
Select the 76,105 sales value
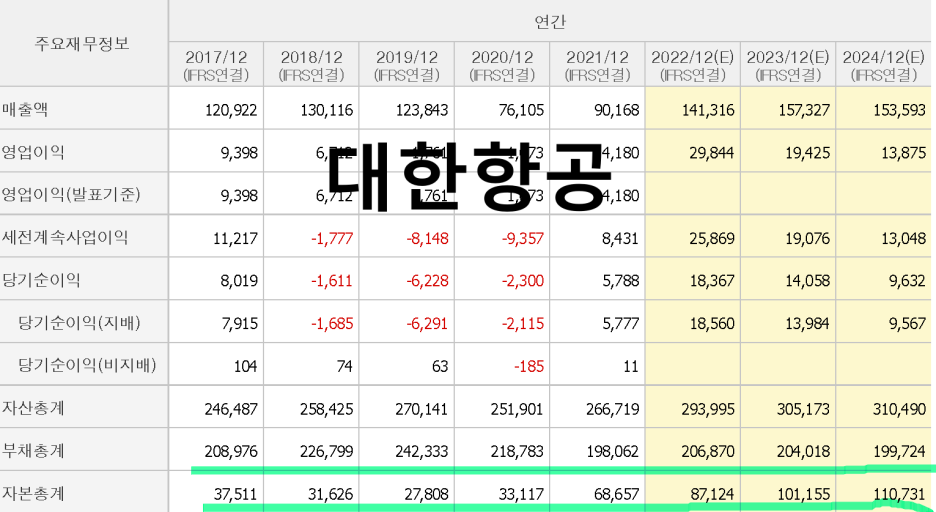point(521,110)
